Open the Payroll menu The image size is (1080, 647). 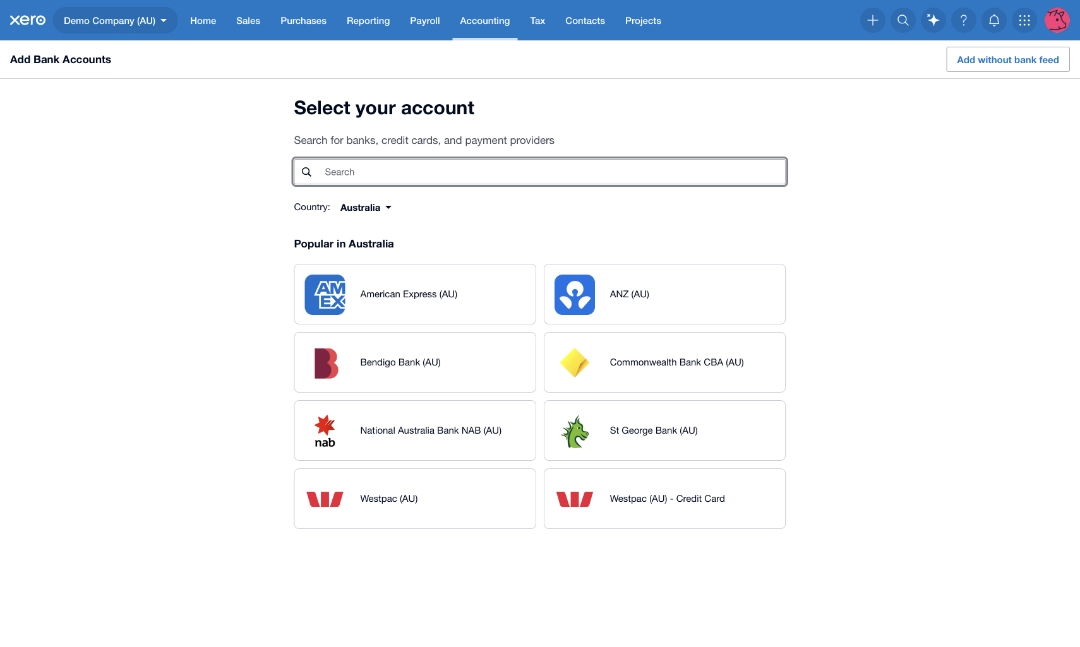tap(424, 21)
